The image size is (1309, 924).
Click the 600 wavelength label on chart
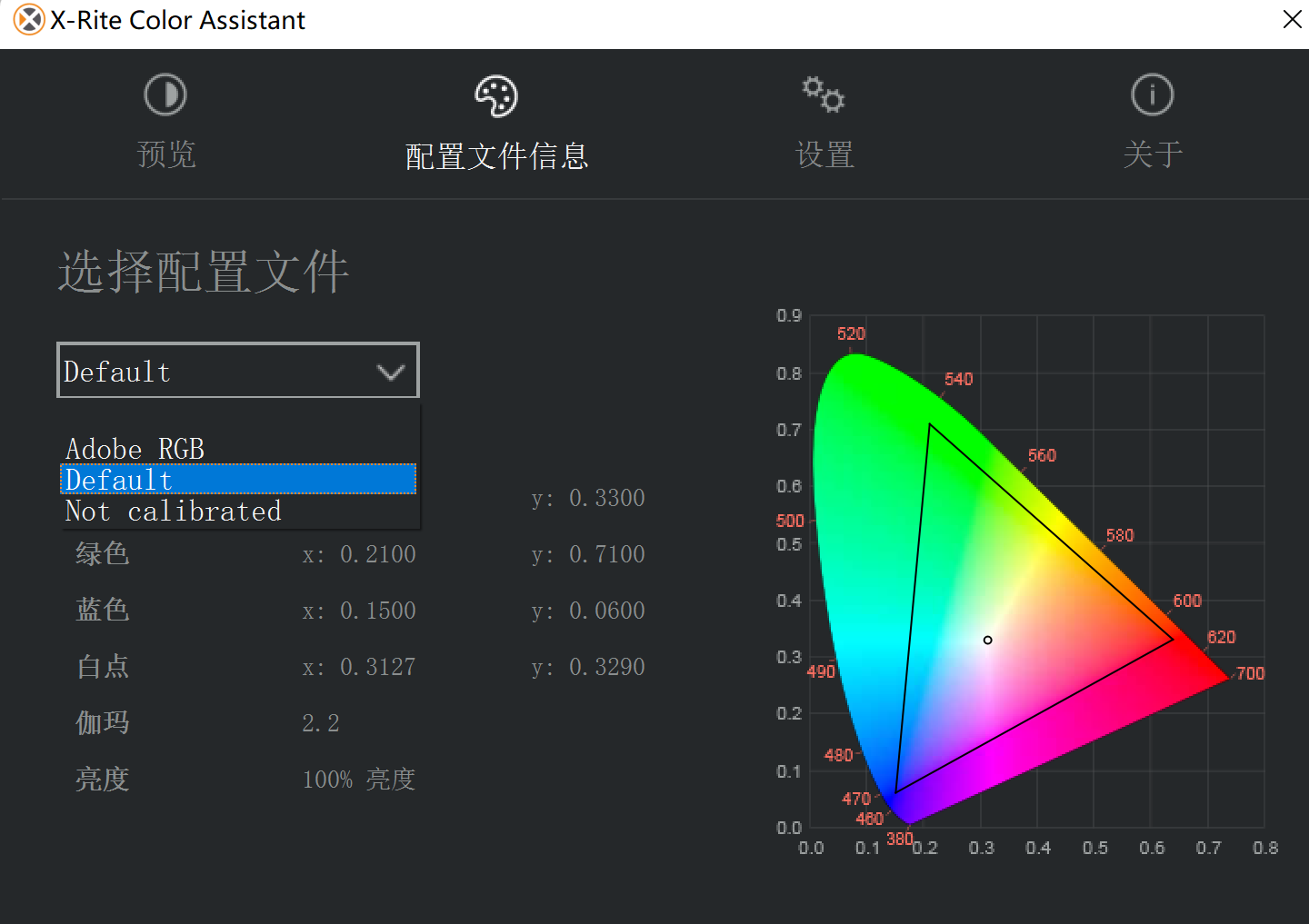tap(1187, 601)
